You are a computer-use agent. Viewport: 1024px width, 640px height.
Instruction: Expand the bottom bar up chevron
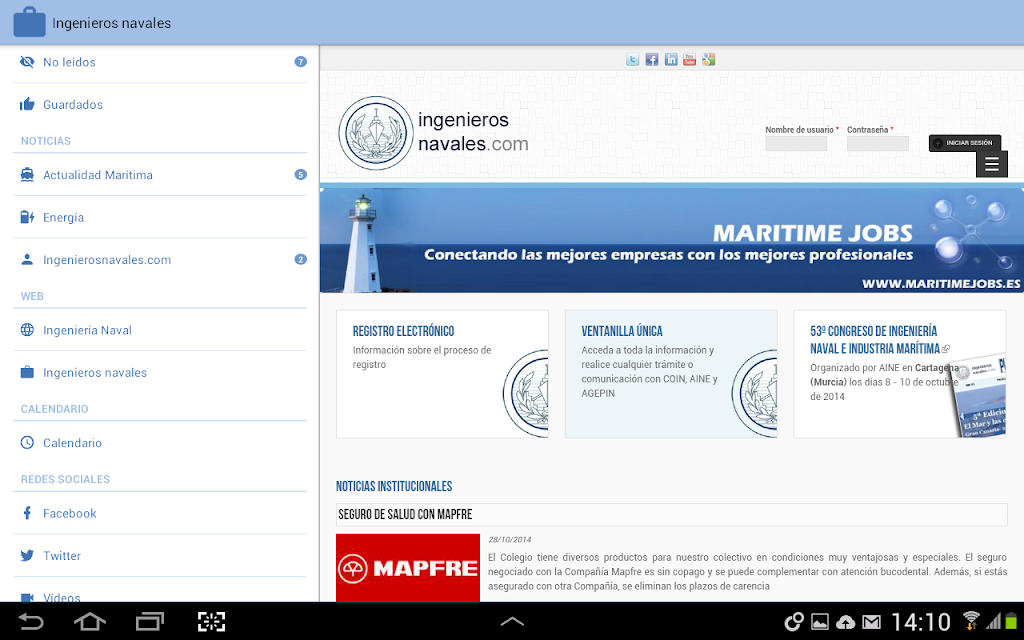[512, 621]
